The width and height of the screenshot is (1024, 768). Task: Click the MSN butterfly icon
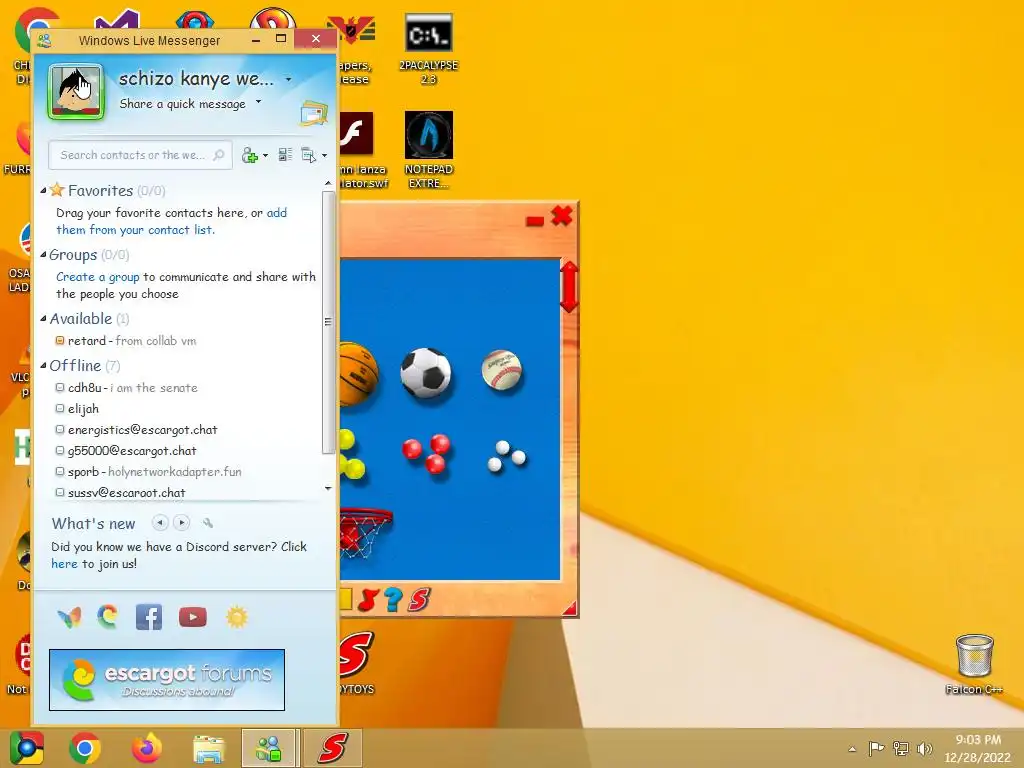(x=69, y=617)
